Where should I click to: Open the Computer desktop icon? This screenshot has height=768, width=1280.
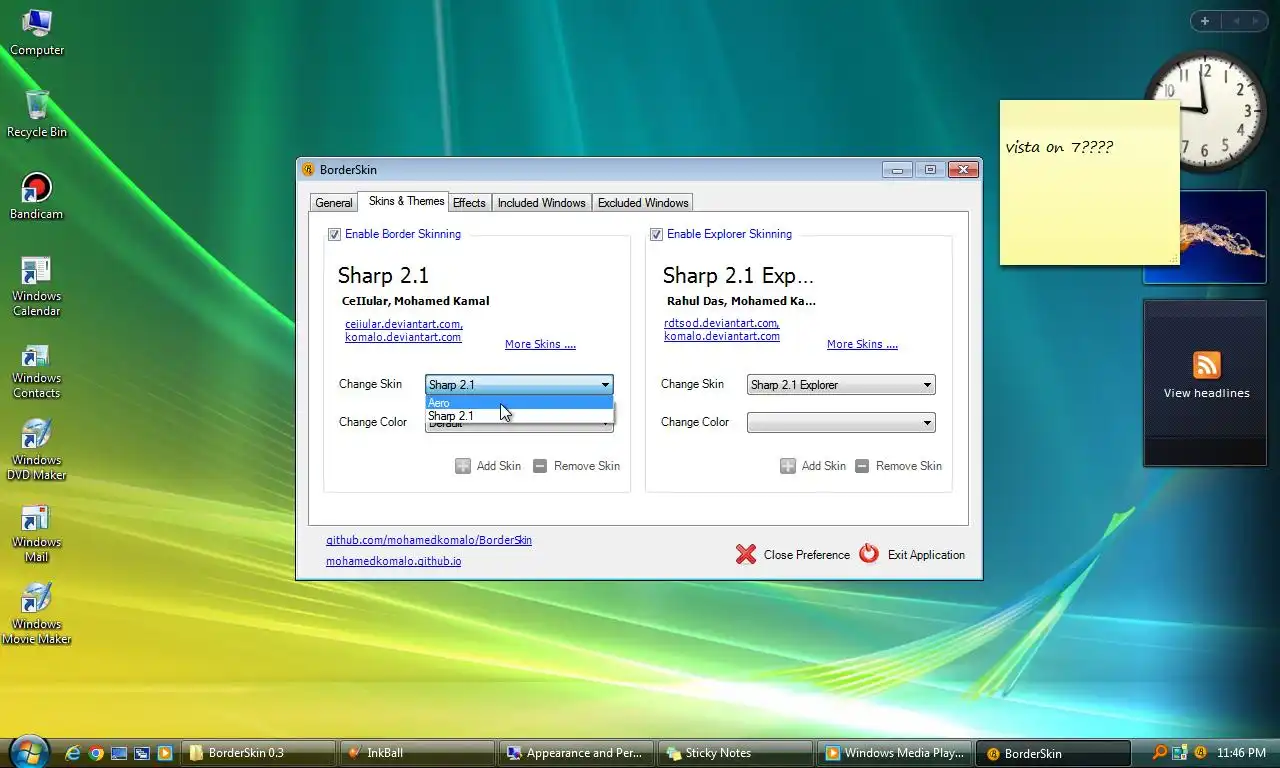pos(37,32)
